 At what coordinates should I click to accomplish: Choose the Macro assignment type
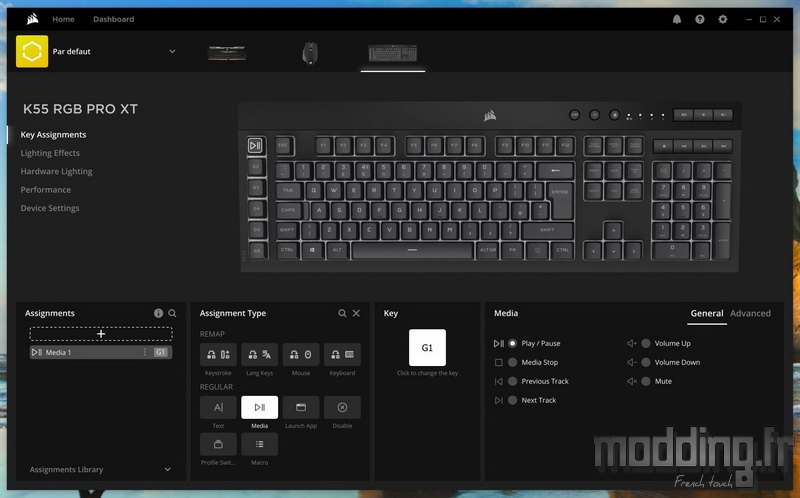click(259, 444)
